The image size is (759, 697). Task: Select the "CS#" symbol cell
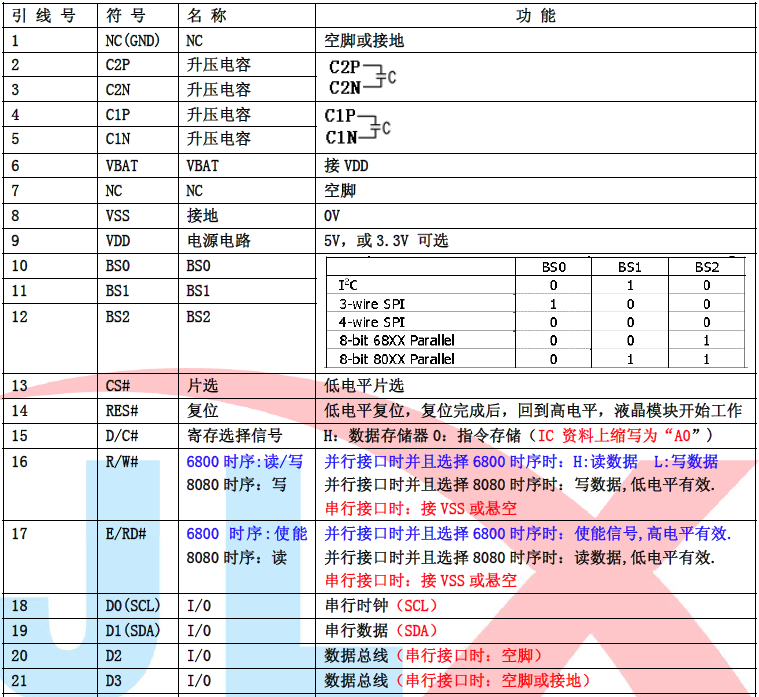click(x=117, y=386)
